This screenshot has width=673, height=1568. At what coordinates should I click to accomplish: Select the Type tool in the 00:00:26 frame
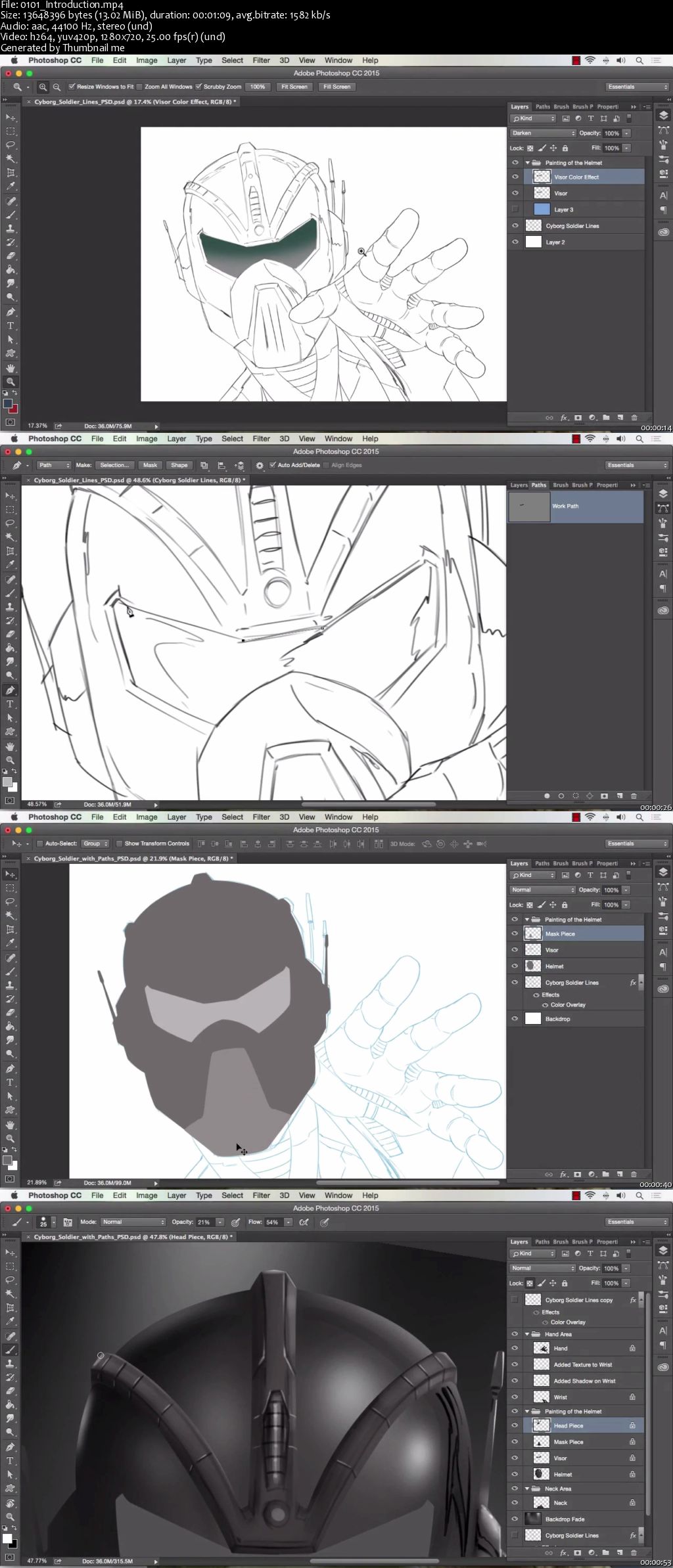click(11, 704)
